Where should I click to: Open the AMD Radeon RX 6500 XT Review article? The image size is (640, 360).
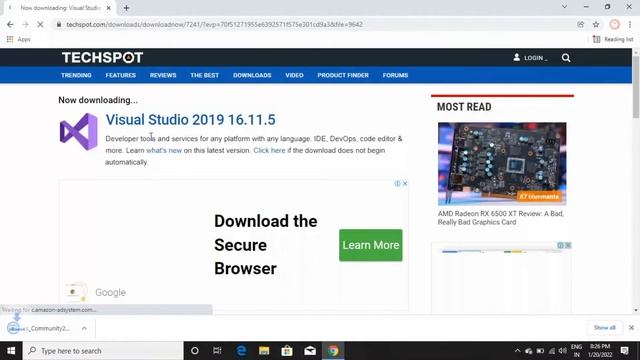(501, 218)
